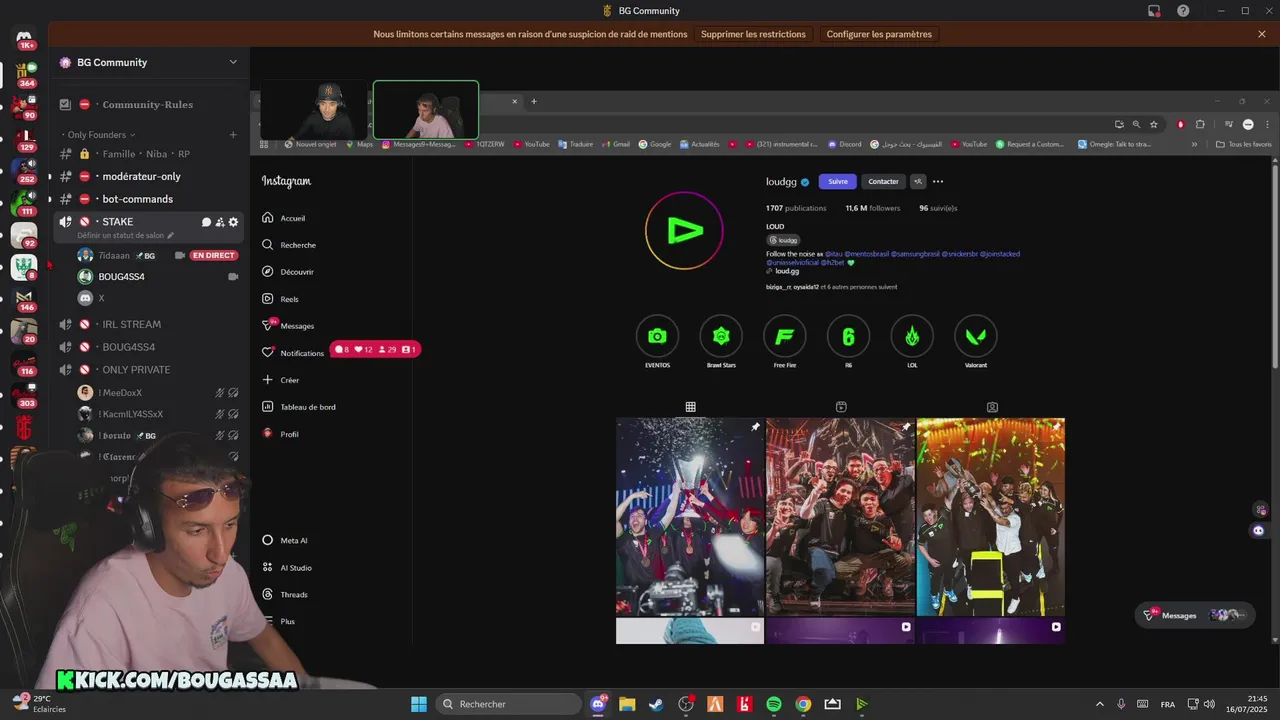Open the followers count 11,6 M
This screenshot has width=1280, height=720.
[x=872, y=208]
